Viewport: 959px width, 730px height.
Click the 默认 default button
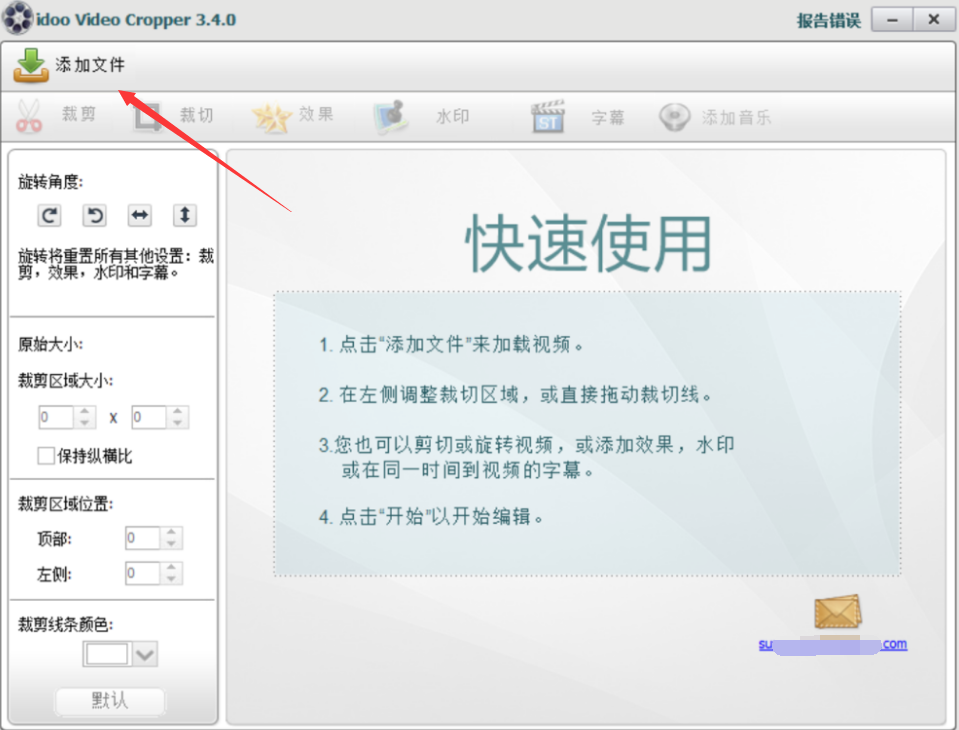click(110, 700)
